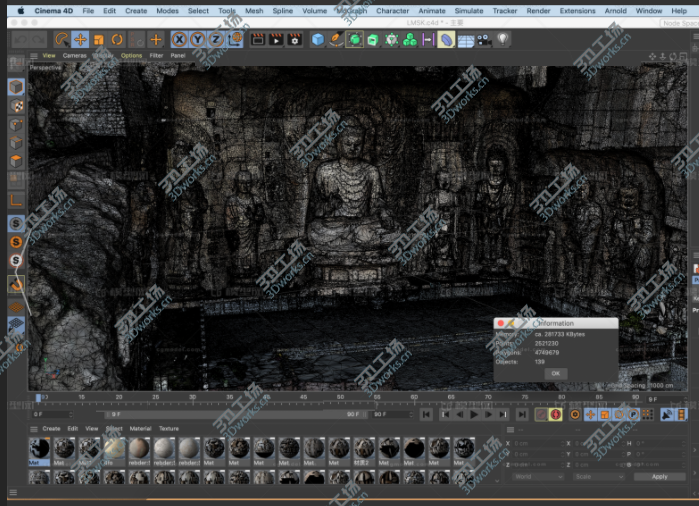Click the Floor environment icon

[x=465, y=41]
